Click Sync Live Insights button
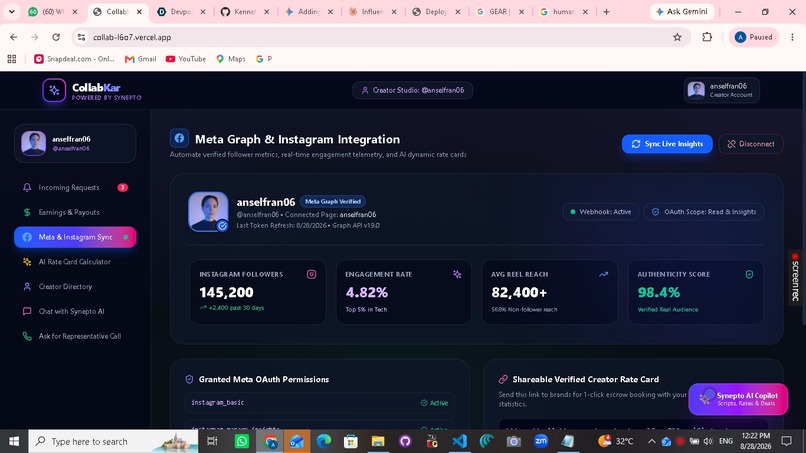 pyautogui.click(x=667, y=144)
